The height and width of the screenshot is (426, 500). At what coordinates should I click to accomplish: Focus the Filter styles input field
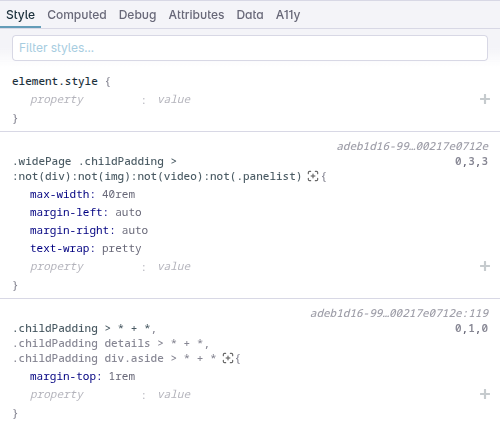click(250, 48)
